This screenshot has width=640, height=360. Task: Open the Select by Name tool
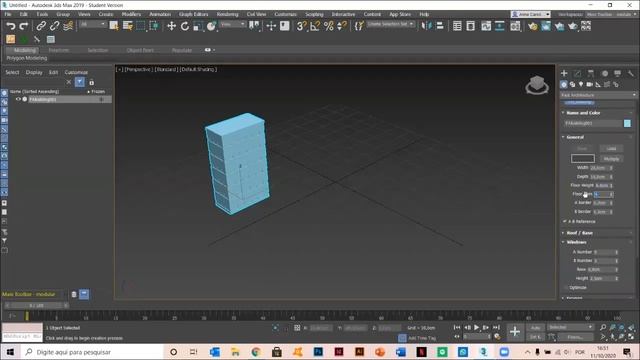(x=127, y=26)
